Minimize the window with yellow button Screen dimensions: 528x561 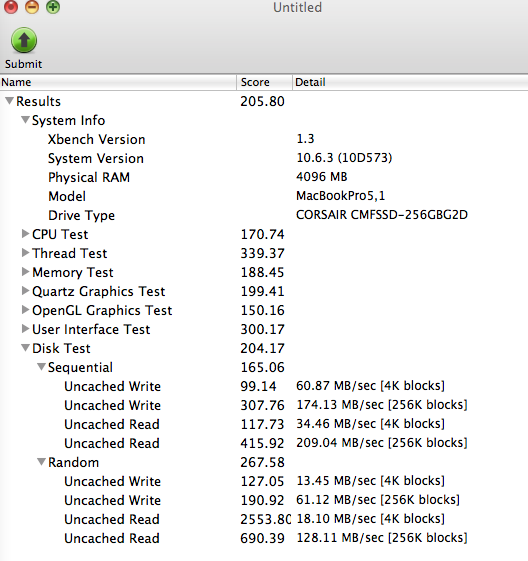coord(32,7)
